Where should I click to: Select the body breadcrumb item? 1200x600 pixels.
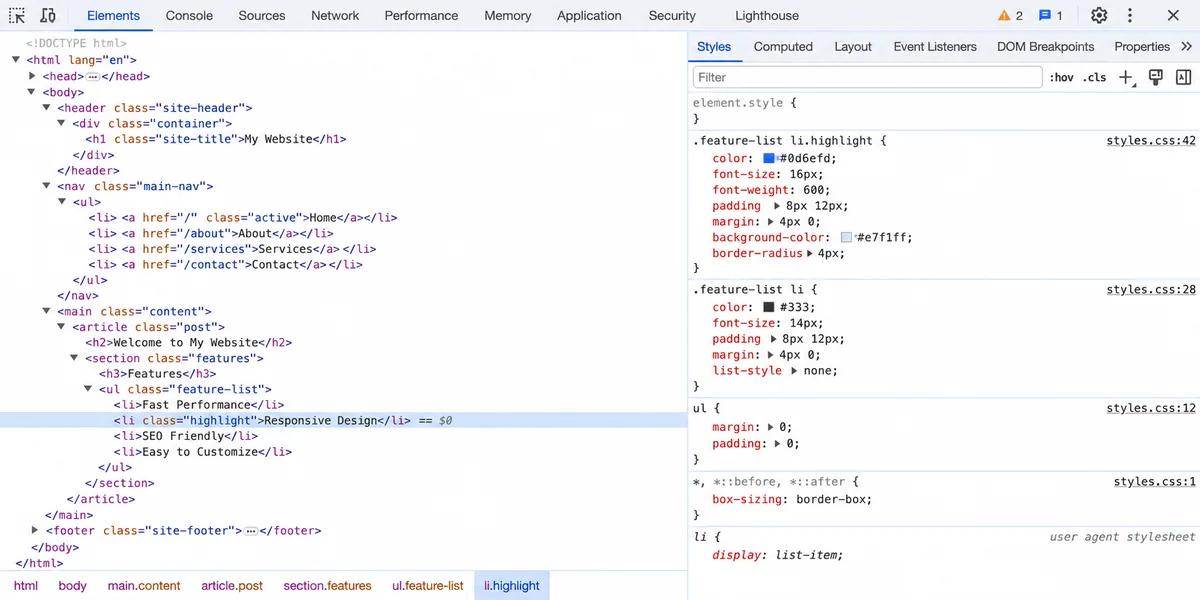pyautogui.click(x=72, y=586)
